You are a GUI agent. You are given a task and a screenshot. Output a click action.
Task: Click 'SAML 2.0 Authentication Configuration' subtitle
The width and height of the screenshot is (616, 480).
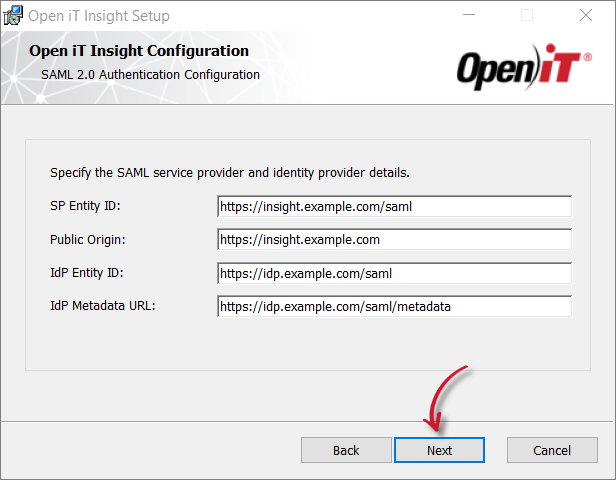[150, 75]
